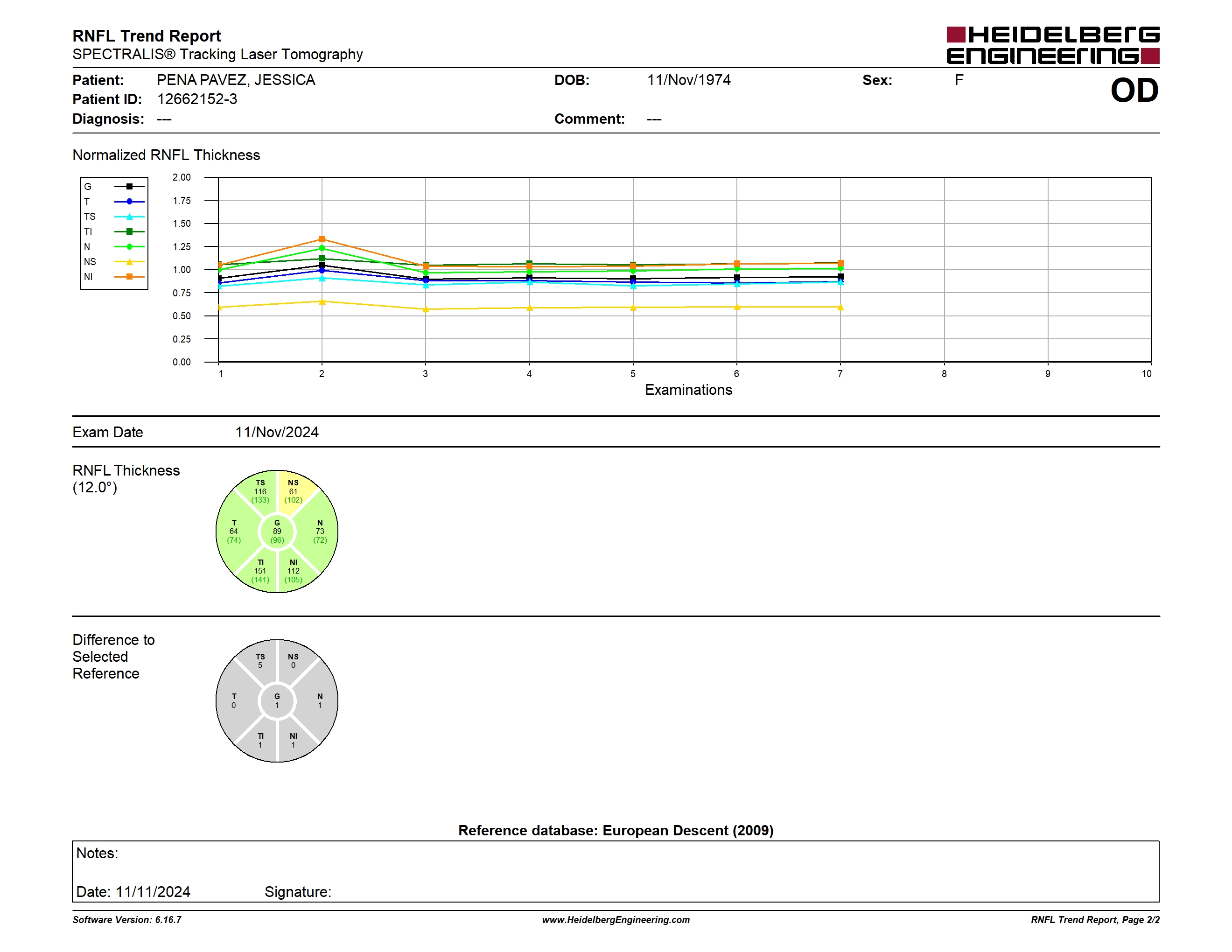
Task: Click the NS yellow data point at examination 7
Action: pos(840,308)
